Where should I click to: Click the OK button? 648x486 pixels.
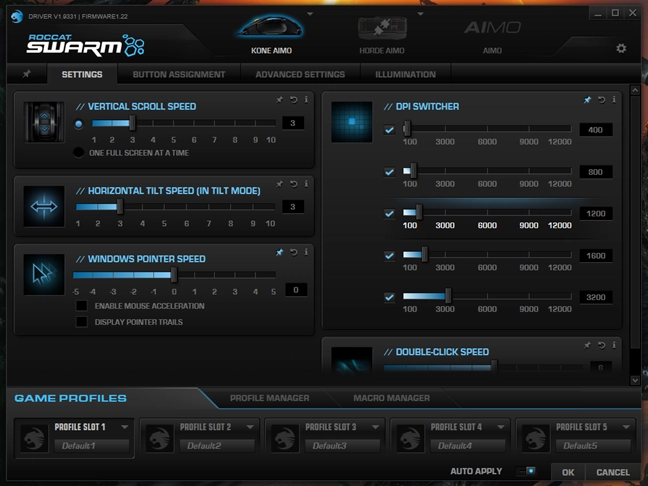point(568,472)
